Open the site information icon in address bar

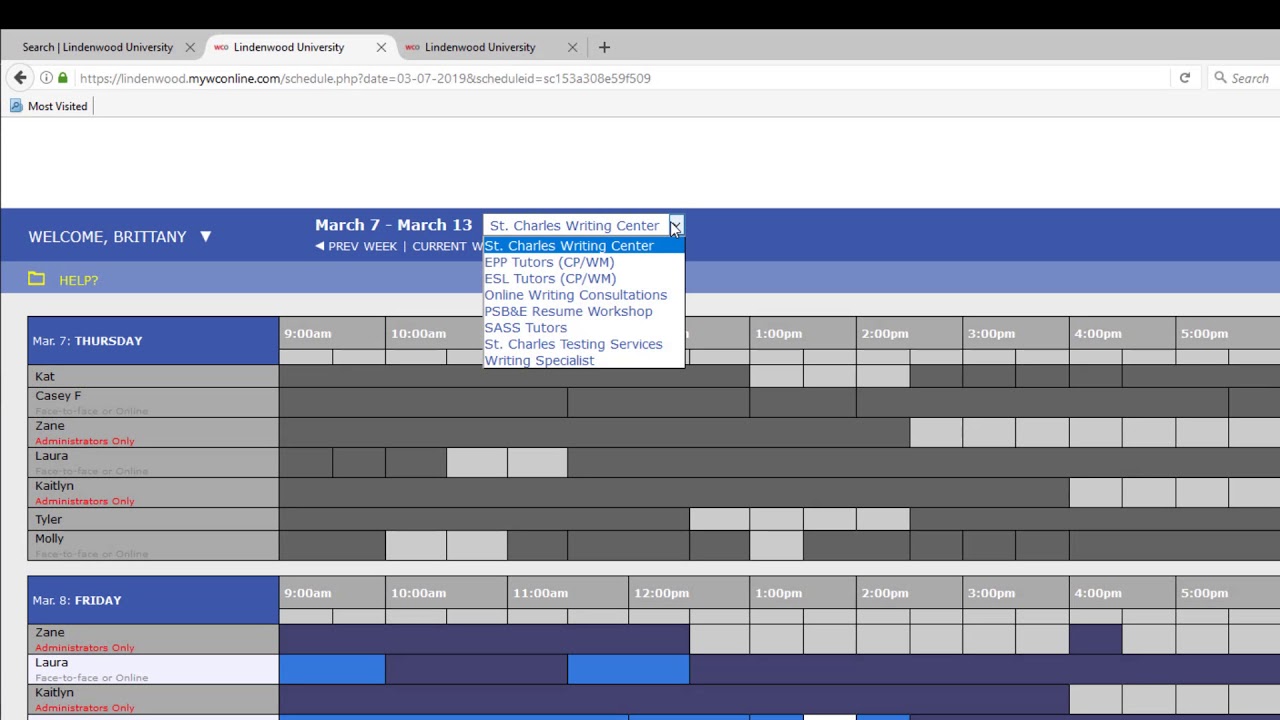[x=46, y=78]
